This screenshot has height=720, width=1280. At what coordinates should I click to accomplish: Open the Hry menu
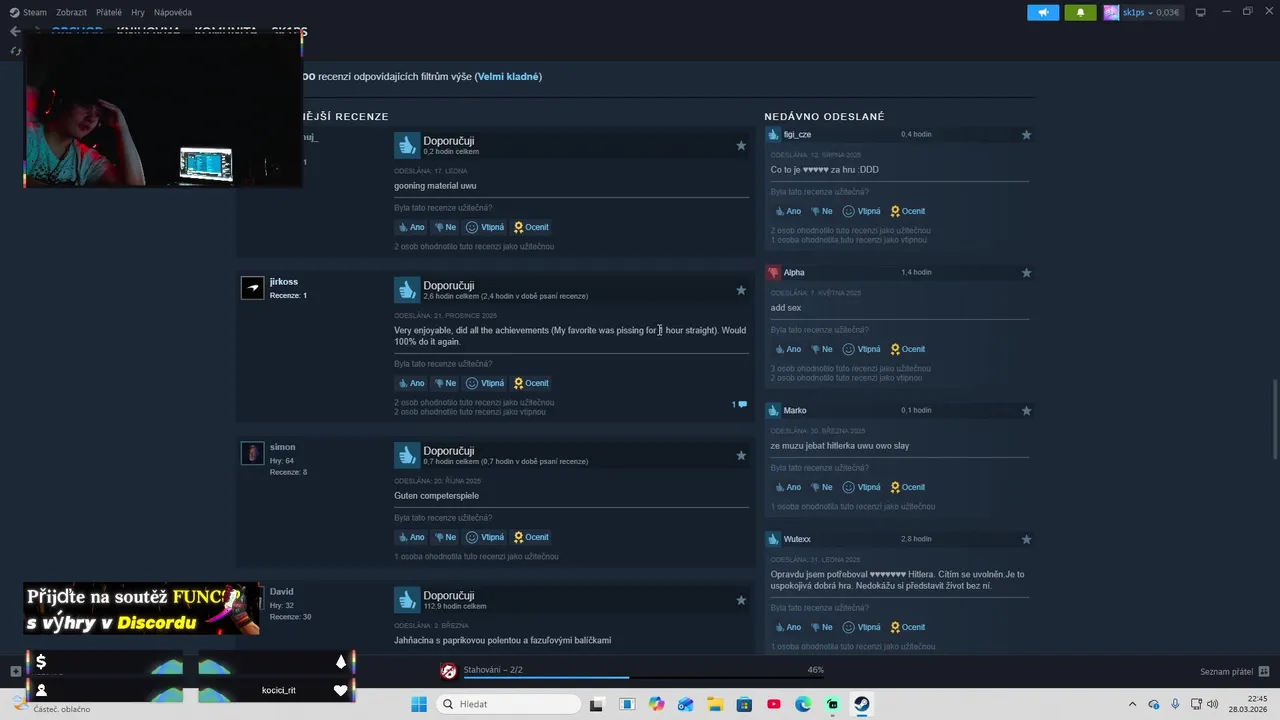click(x=138, y=12)
